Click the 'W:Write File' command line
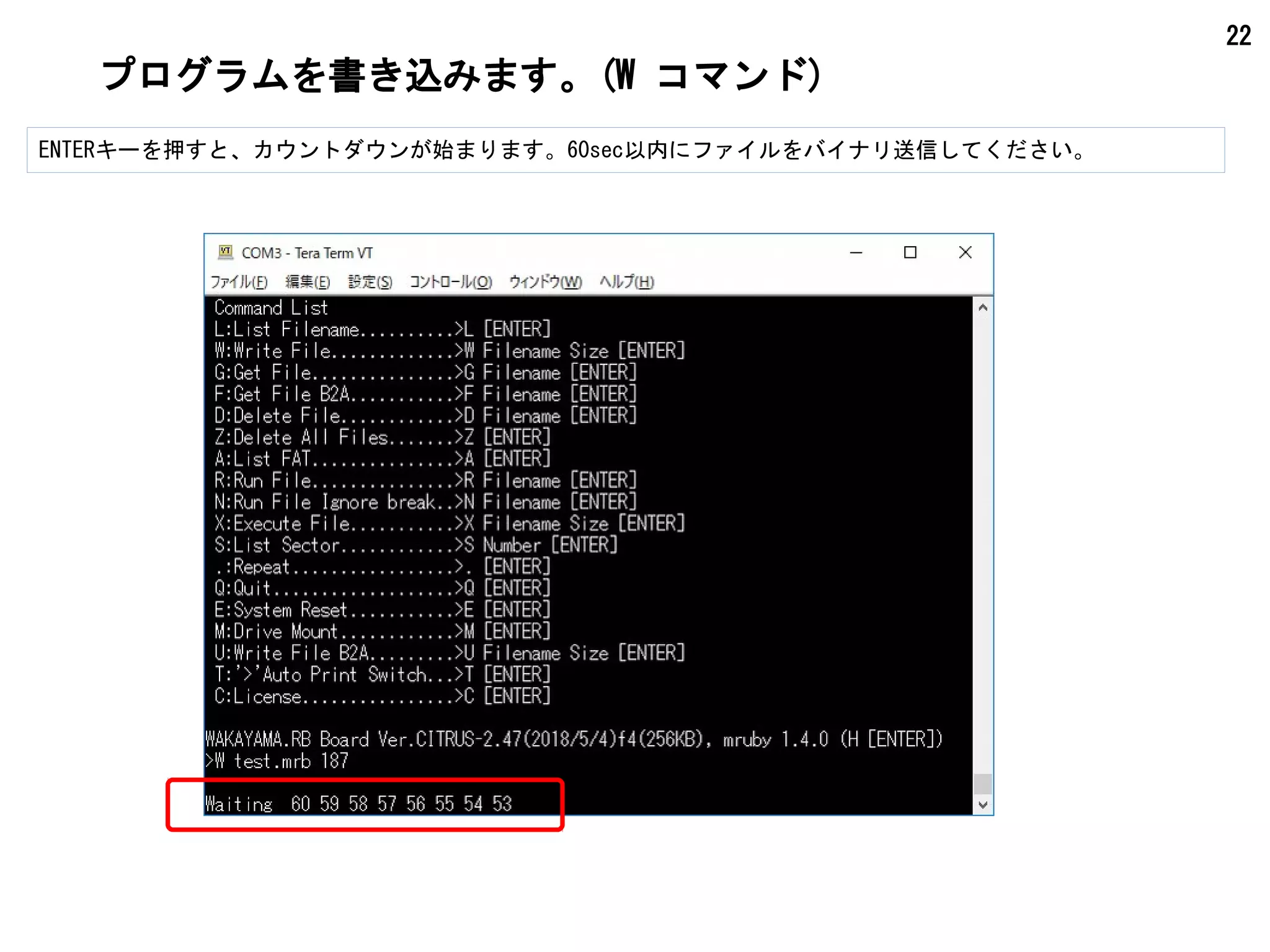 pyautogui.click(x=450, y=351)
